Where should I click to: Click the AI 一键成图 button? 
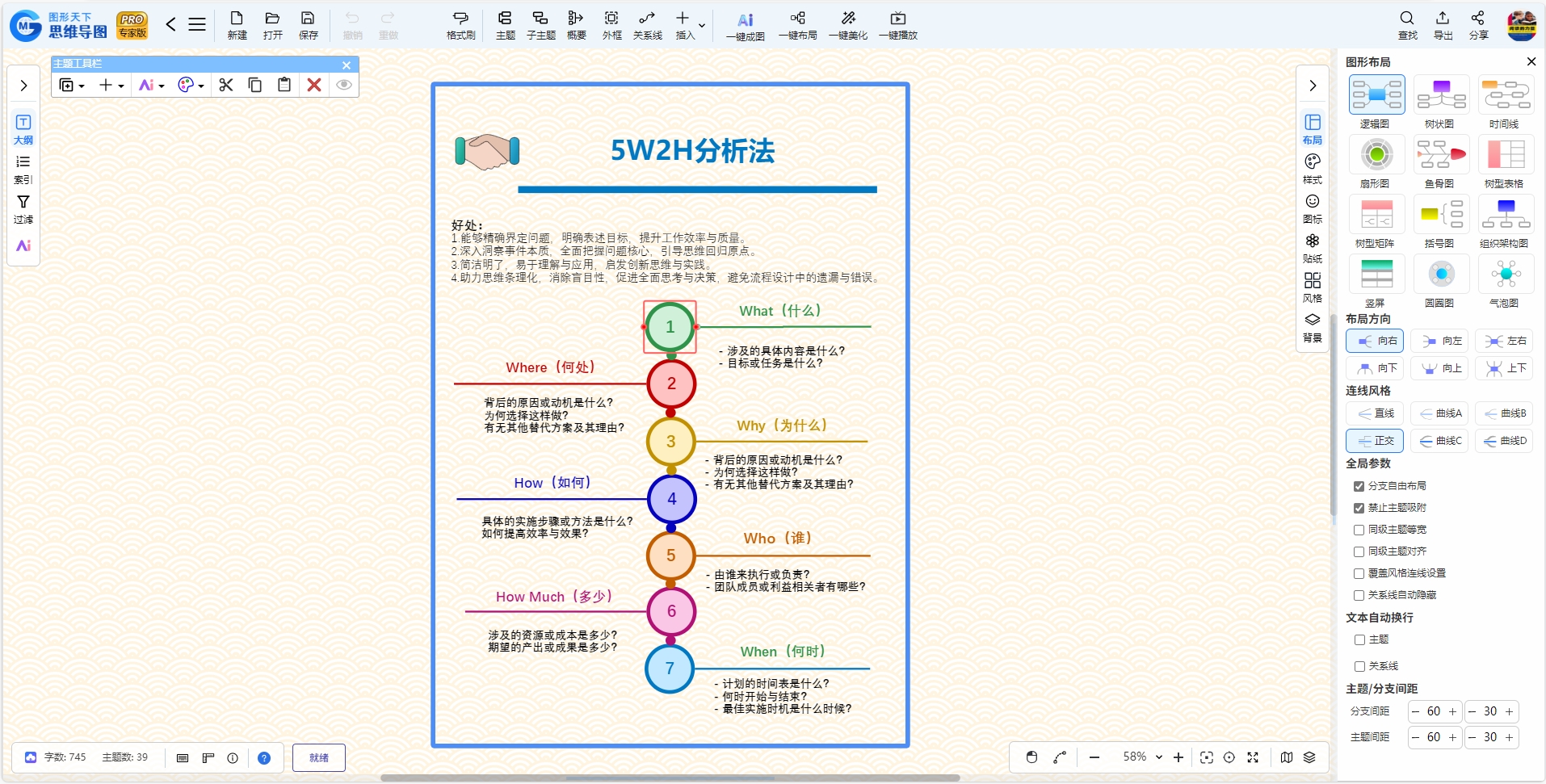tap(745, 26)
